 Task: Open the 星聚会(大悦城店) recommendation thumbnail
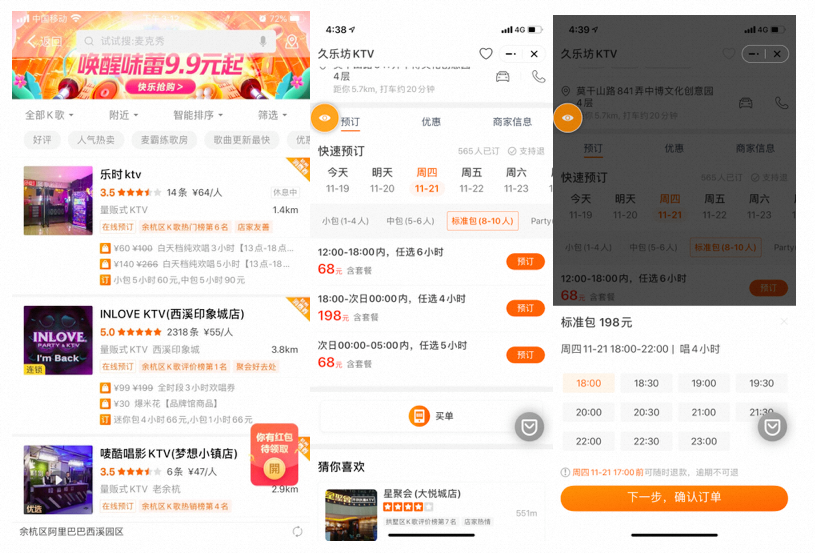(351, 515)
